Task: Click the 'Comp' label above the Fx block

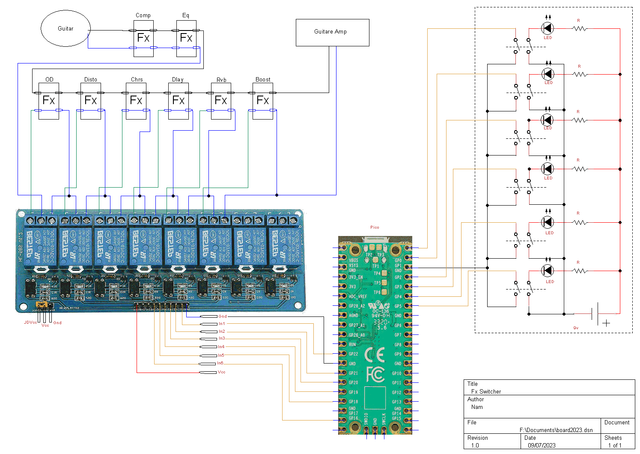Action: coord(143,15)
